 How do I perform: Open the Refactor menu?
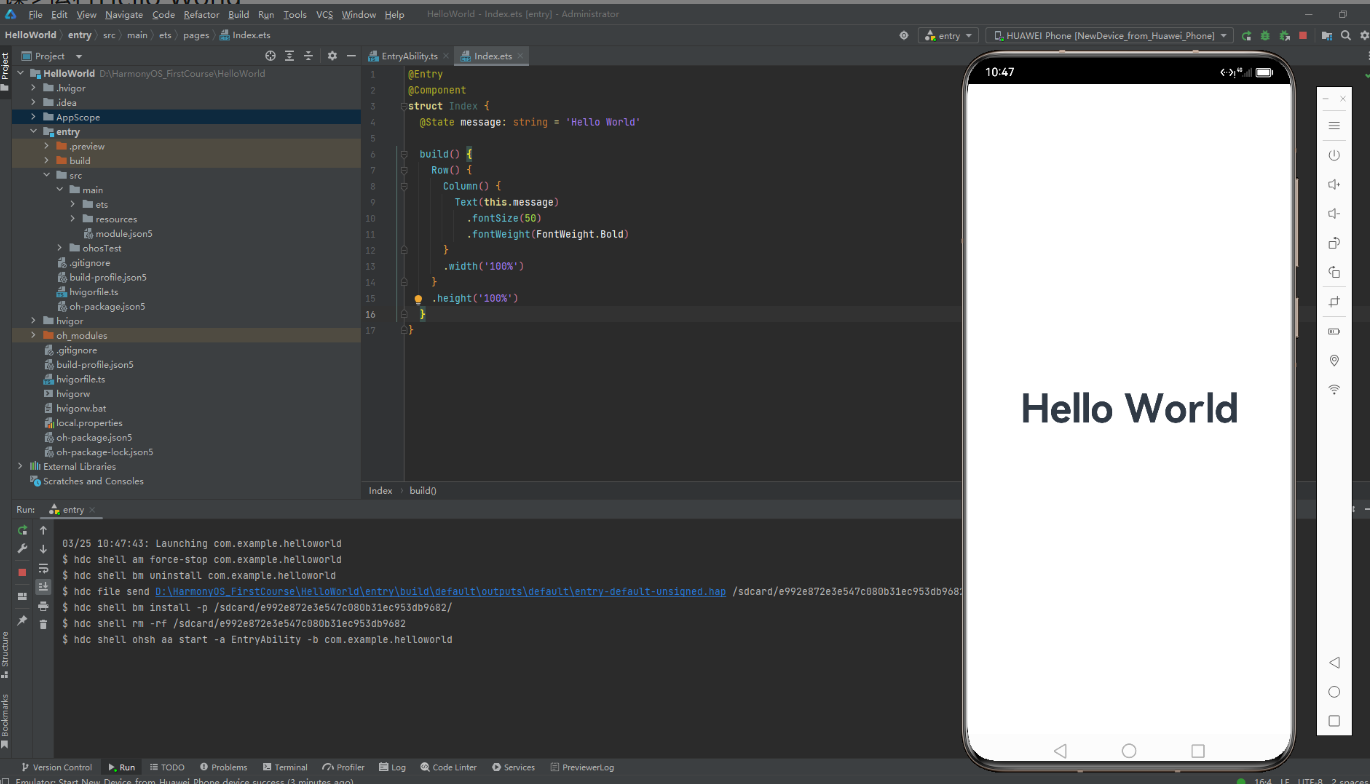click(201, 14)
